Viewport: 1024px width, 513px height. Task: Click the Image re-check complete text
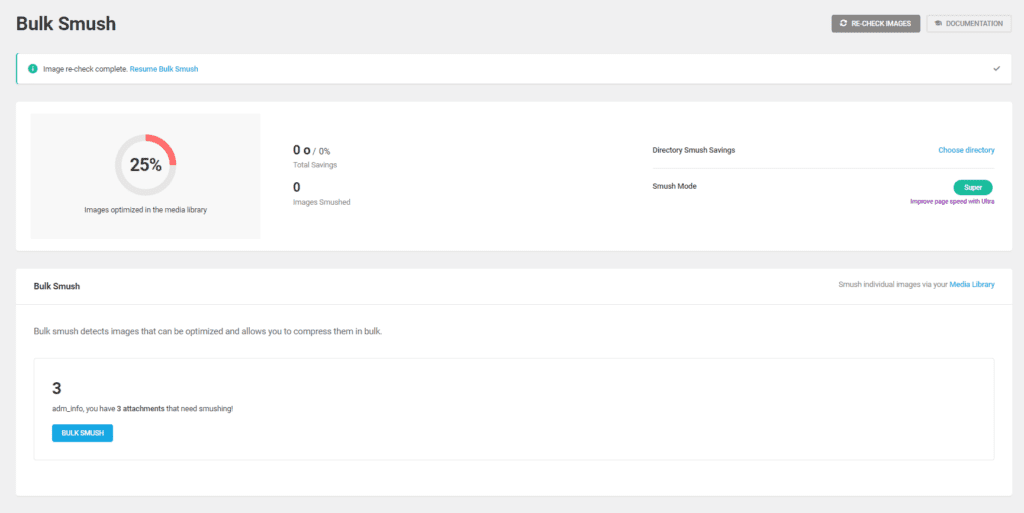tap(86, 69)
